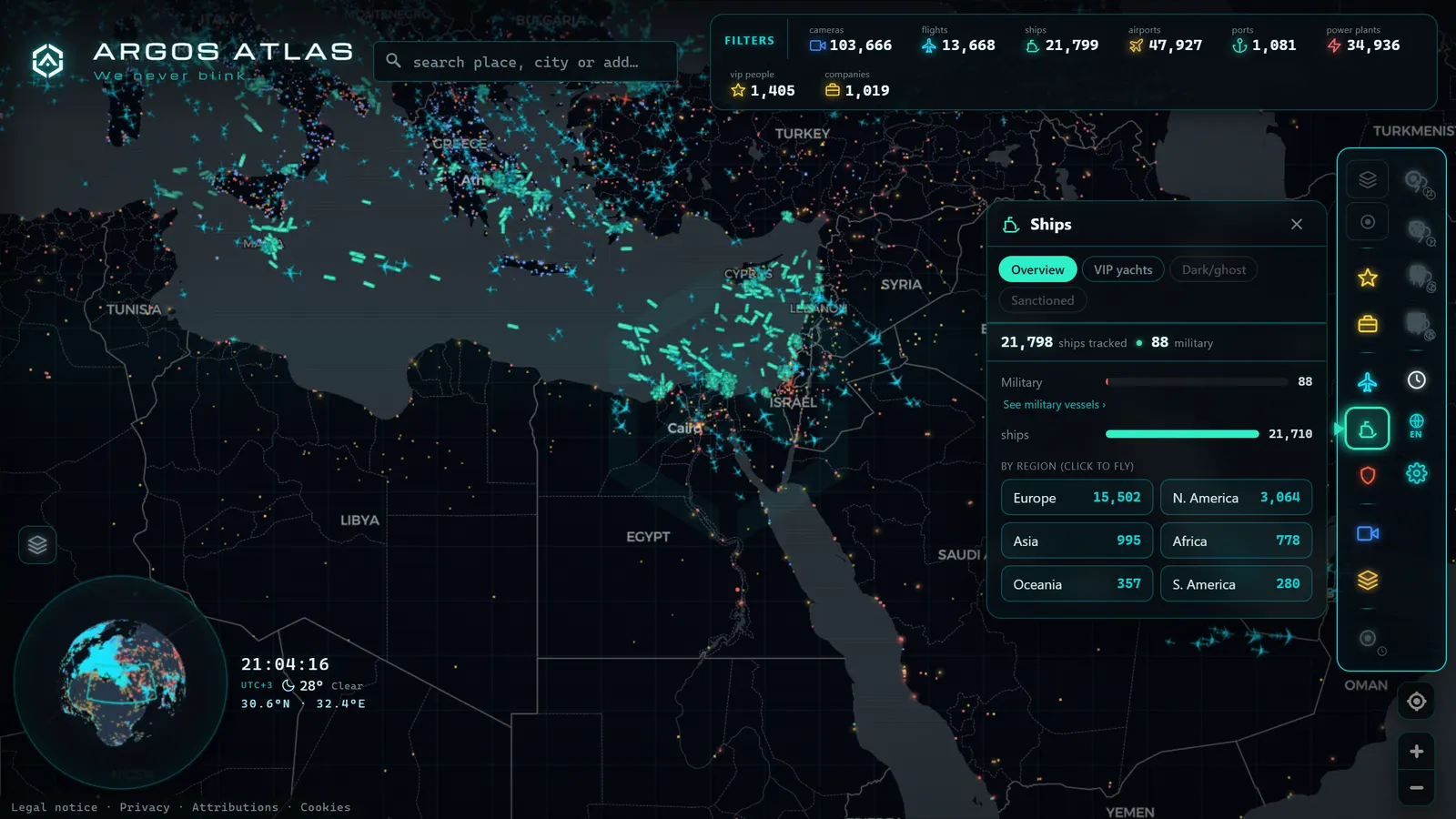
Task: Toggle the cameras filter 103,666
Action: pos(850,39)
